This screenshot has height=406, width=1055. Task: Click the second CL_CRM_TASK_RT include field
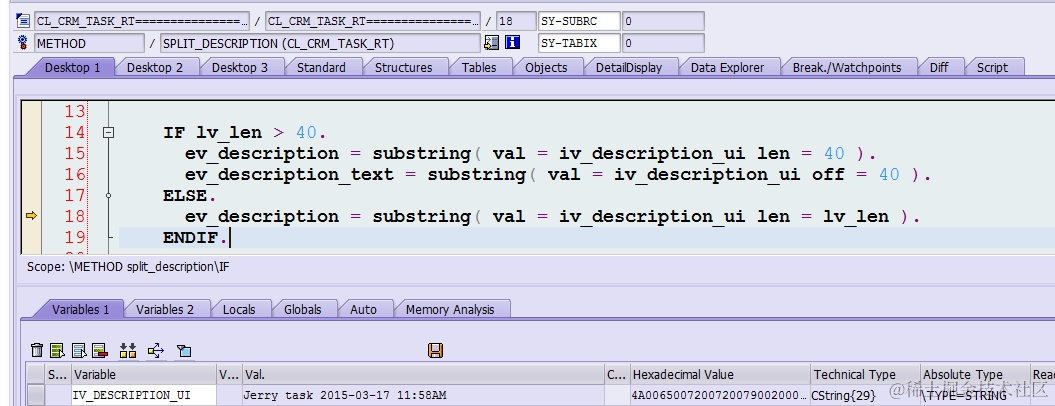(373, 21)
